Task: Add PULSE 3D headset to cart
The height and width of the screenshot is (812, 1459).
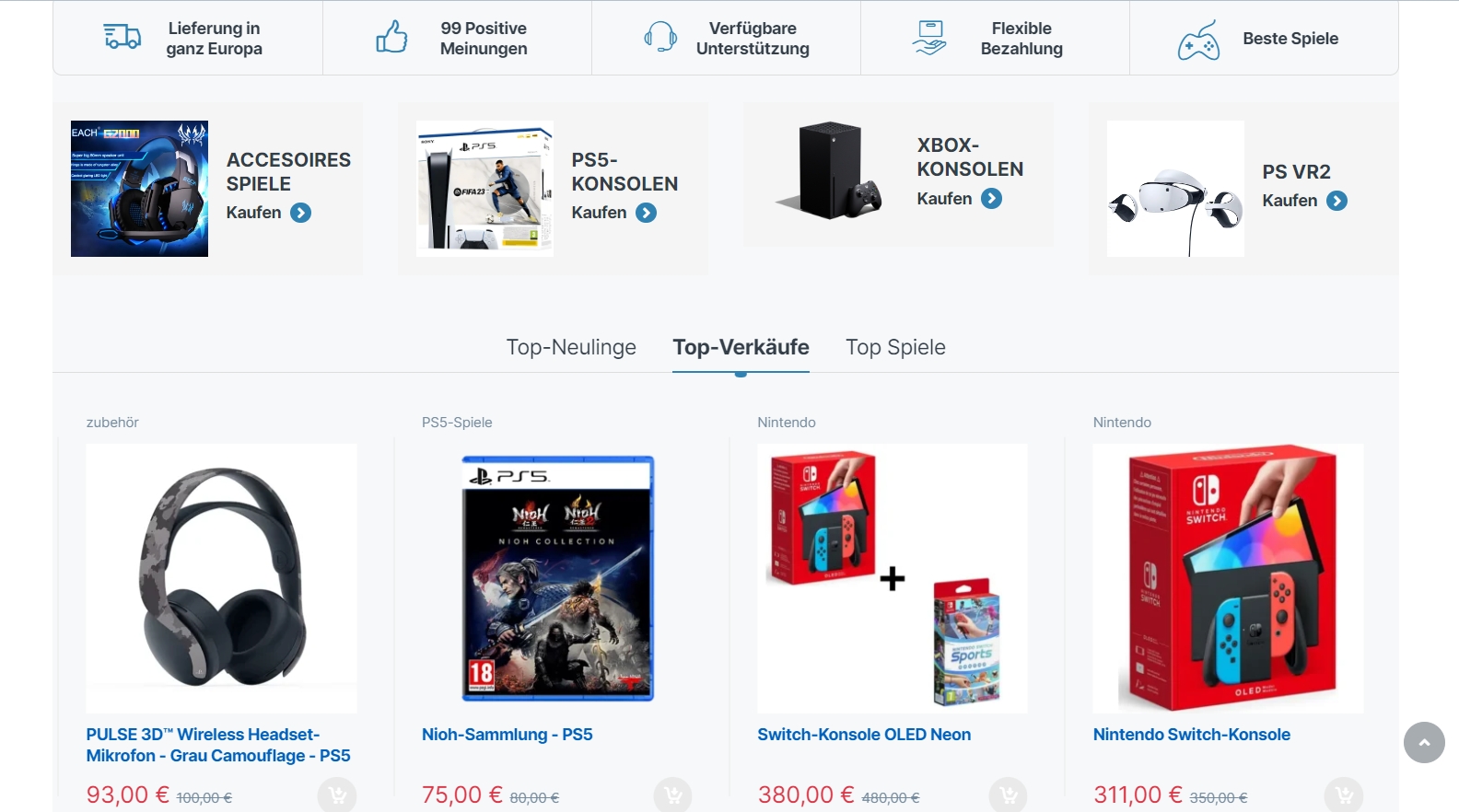Action: [337, 796]
